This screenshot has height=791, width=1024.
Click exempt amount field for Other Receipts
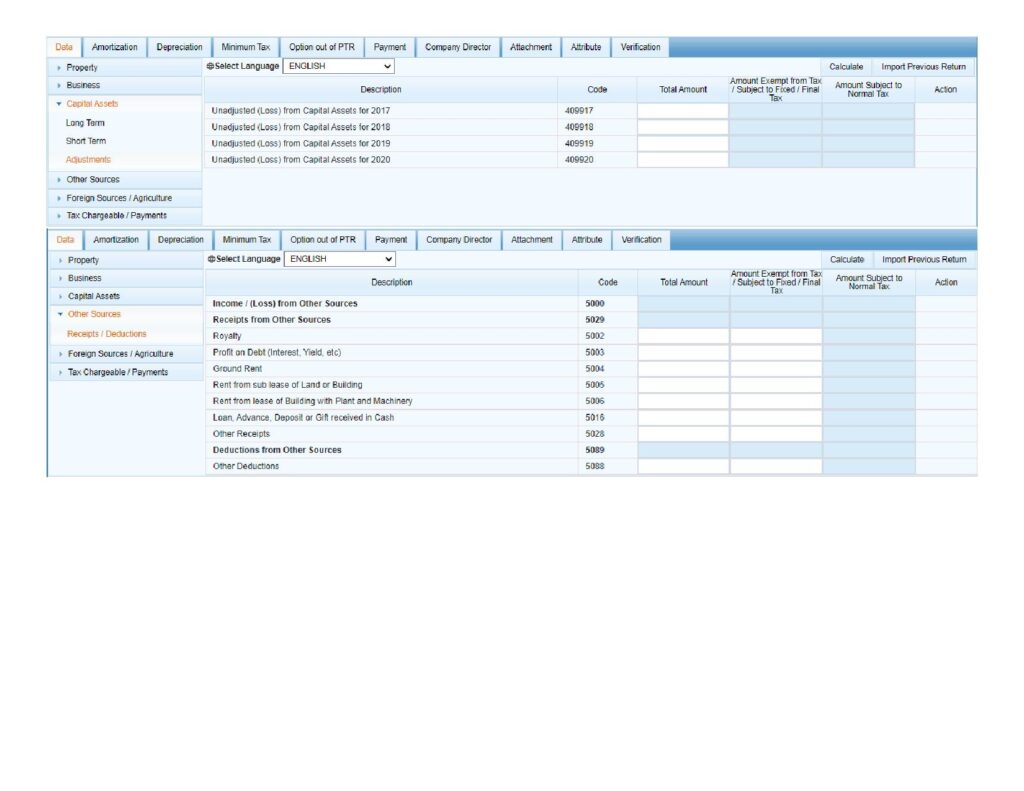pos(776,434)
